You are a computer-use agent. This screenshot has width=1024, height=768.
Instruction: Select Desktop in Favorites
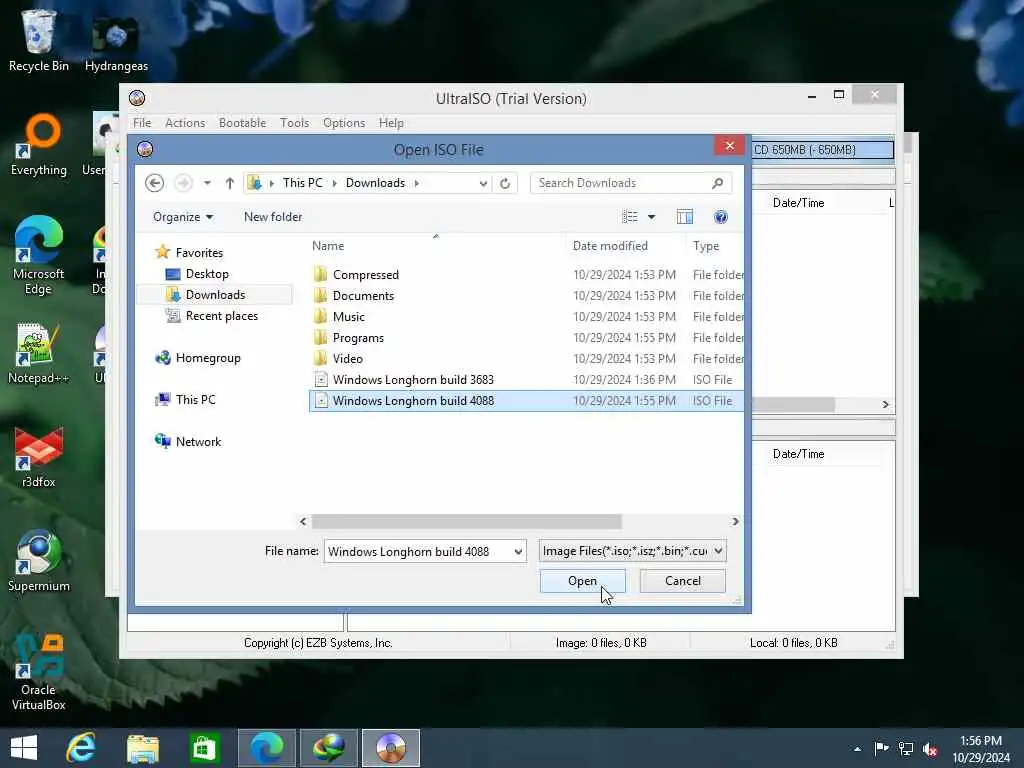207,274
